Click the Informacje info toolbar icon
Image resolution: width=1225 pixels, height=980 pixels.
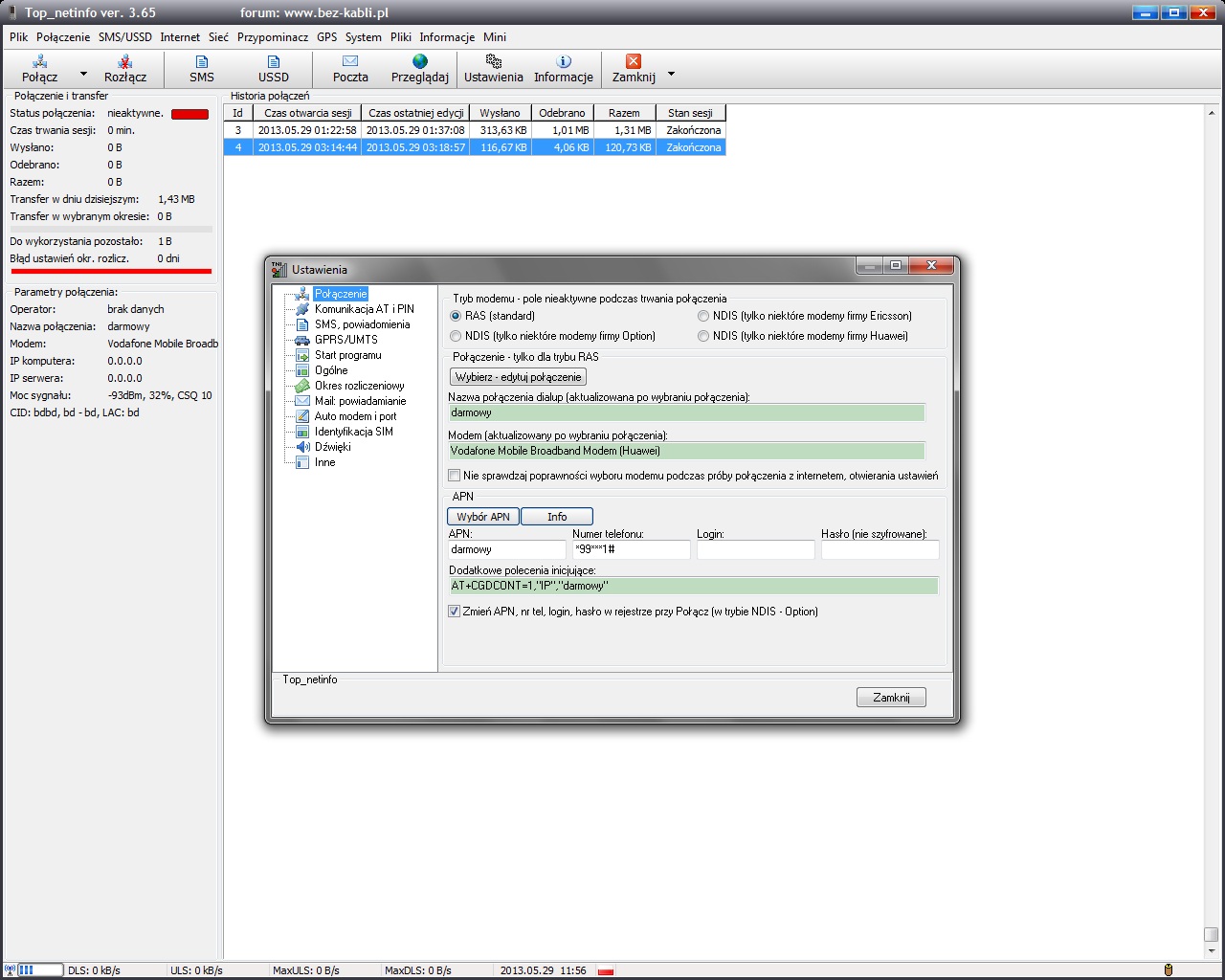coord(563,62)
